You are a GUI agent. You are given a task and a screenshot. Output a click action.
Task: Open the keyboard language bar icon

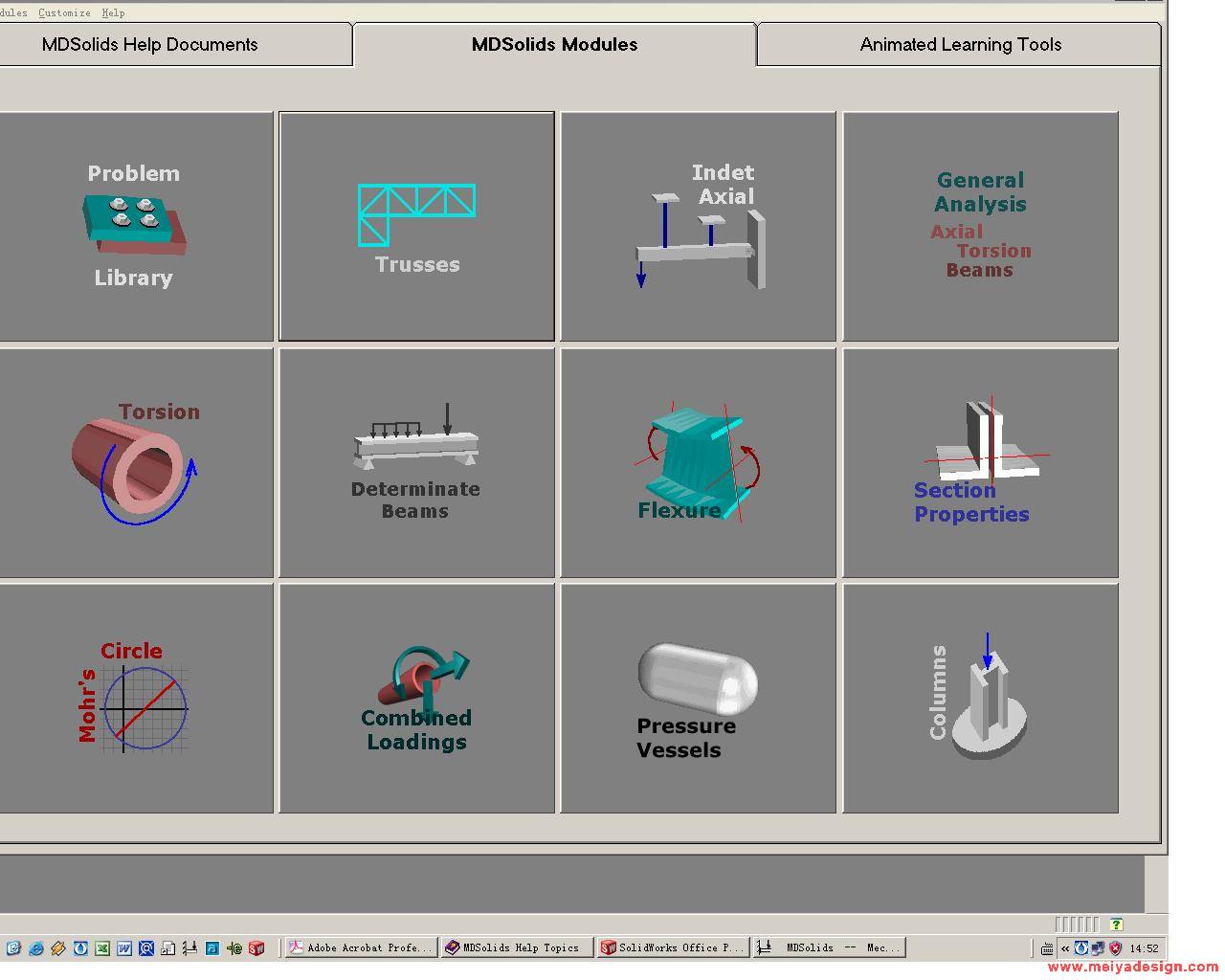1047,948
